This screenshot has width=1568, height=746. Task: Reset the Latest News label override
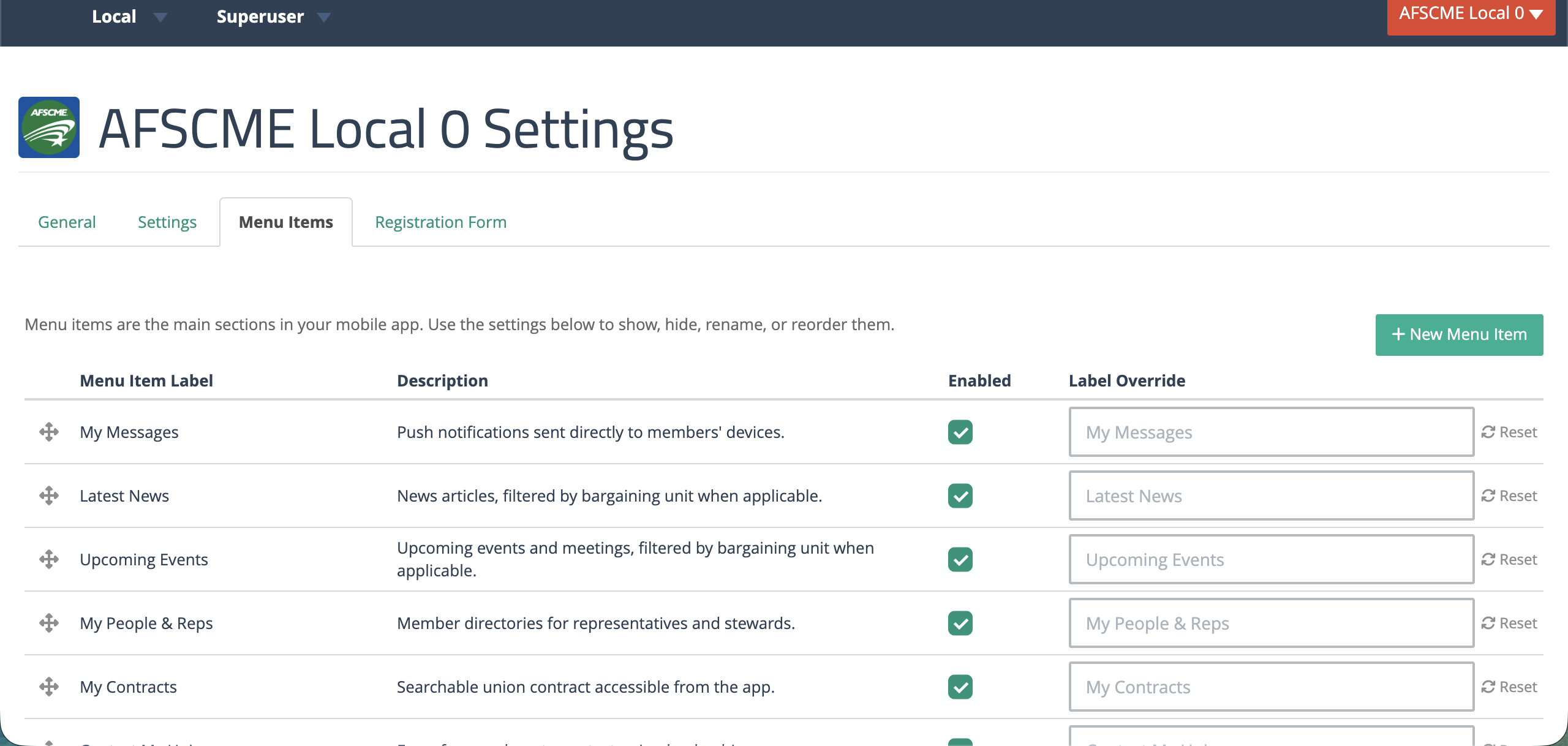(1509, 495)
